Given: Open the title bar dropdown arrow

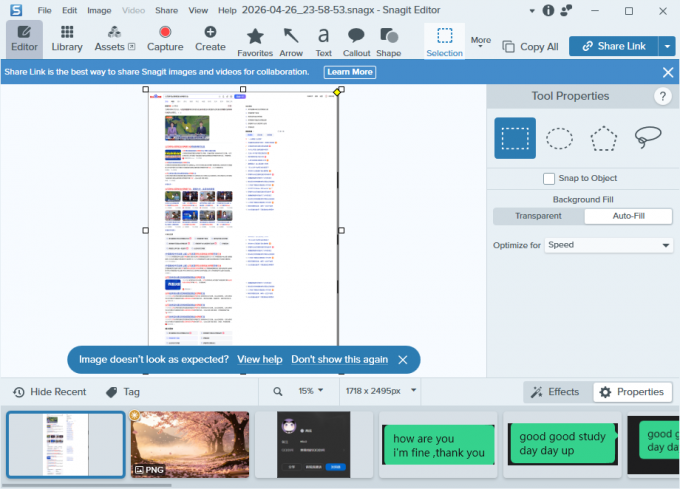Looking at the screenshot, I should click(532, 11).
